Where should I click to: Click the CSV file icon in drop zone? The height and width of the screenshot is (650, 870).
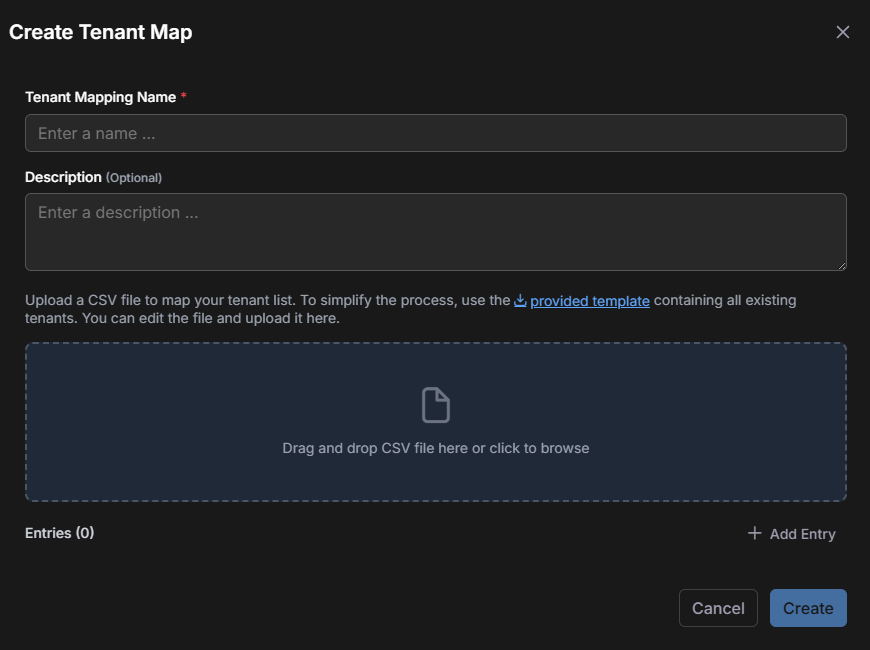coord(436,405)
